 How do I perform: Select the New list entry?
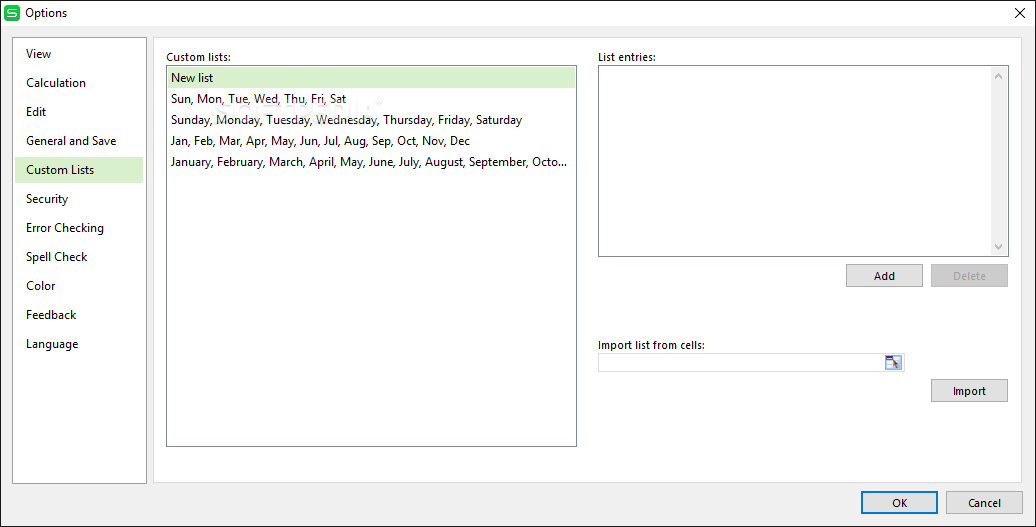371,78
